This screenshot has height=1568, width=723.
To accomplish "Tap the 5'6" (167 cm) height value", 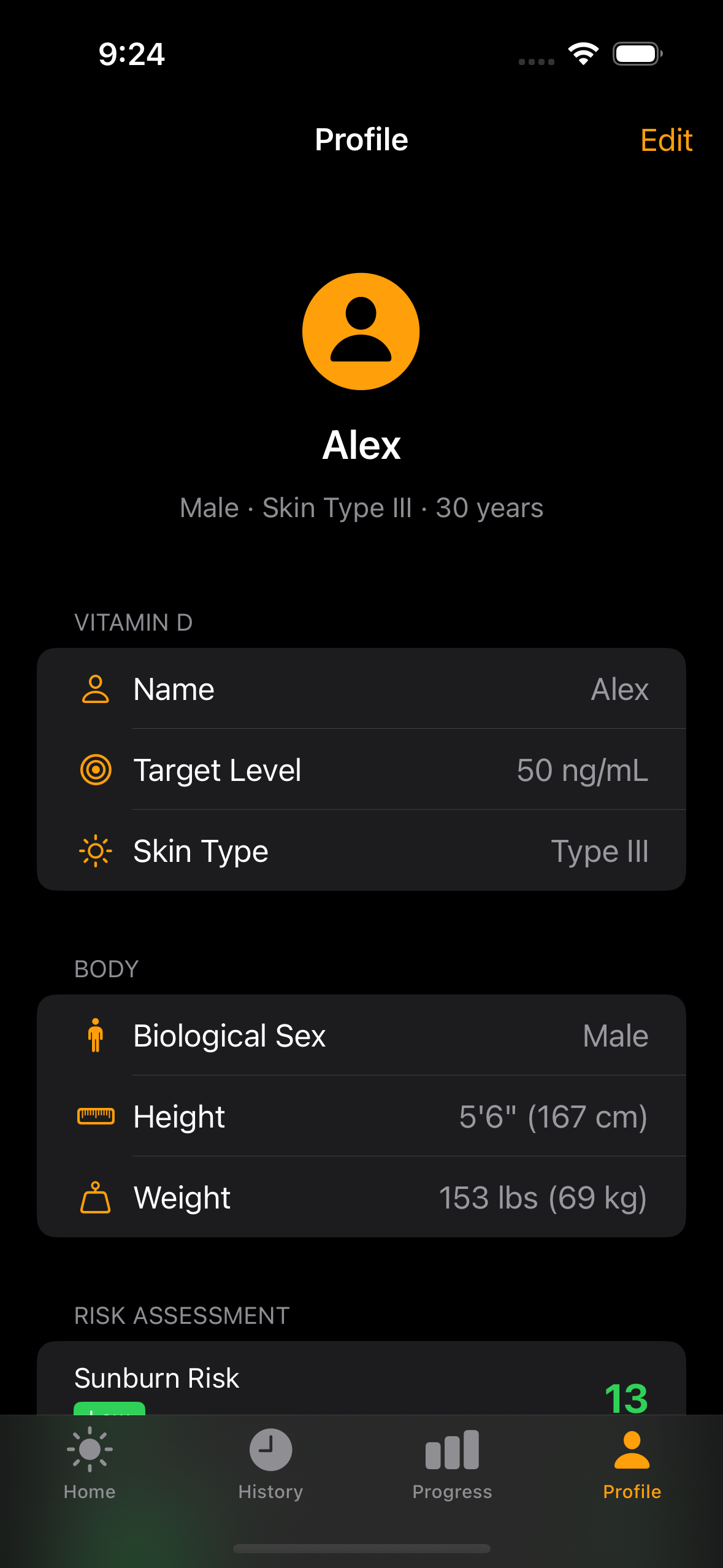I will [553, 1116].
